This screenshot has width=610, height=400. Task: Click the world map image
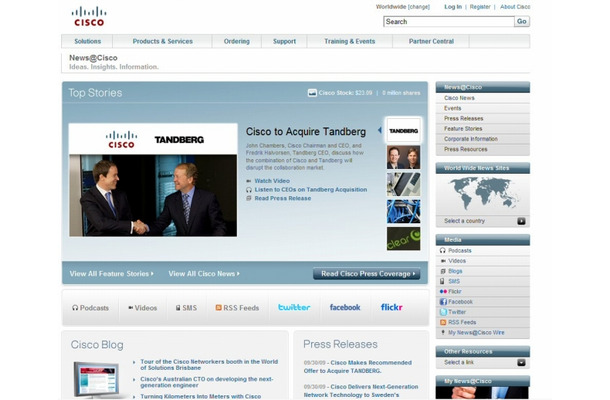pyautogui.click(x=482, y=193)
